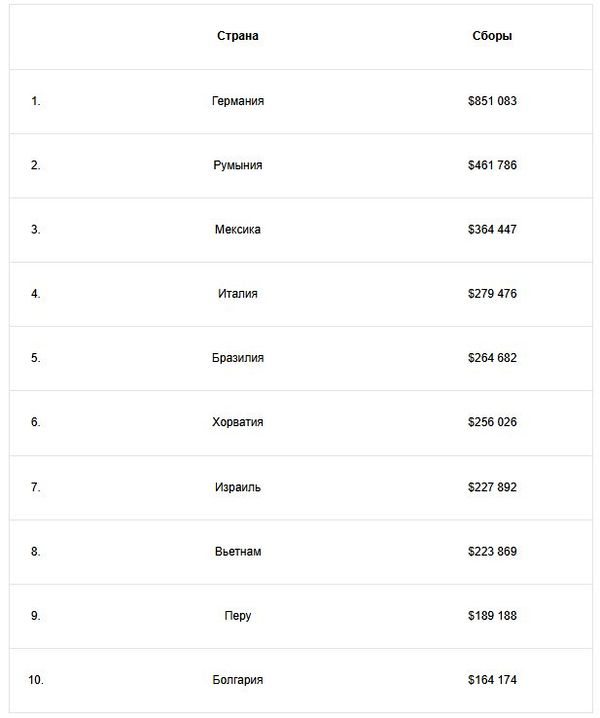The width and height of the screenshot is (600, 718).
Task: Click the Сборы column header
Action: coord(492,36)
